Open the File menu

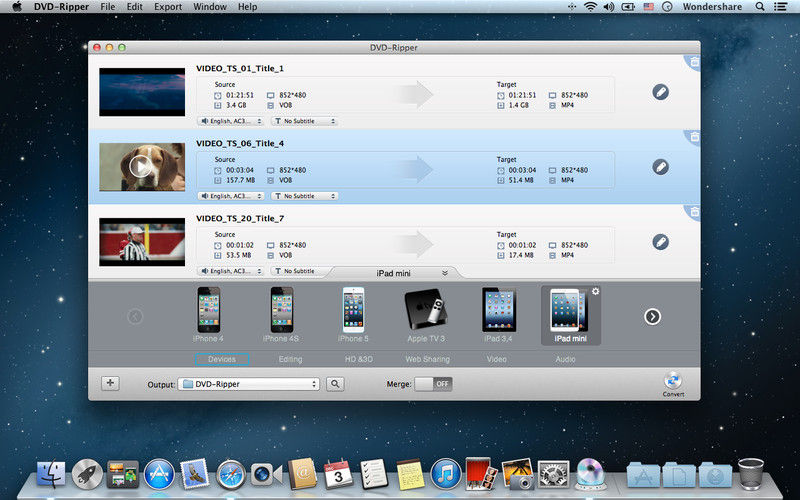(108, 7)
